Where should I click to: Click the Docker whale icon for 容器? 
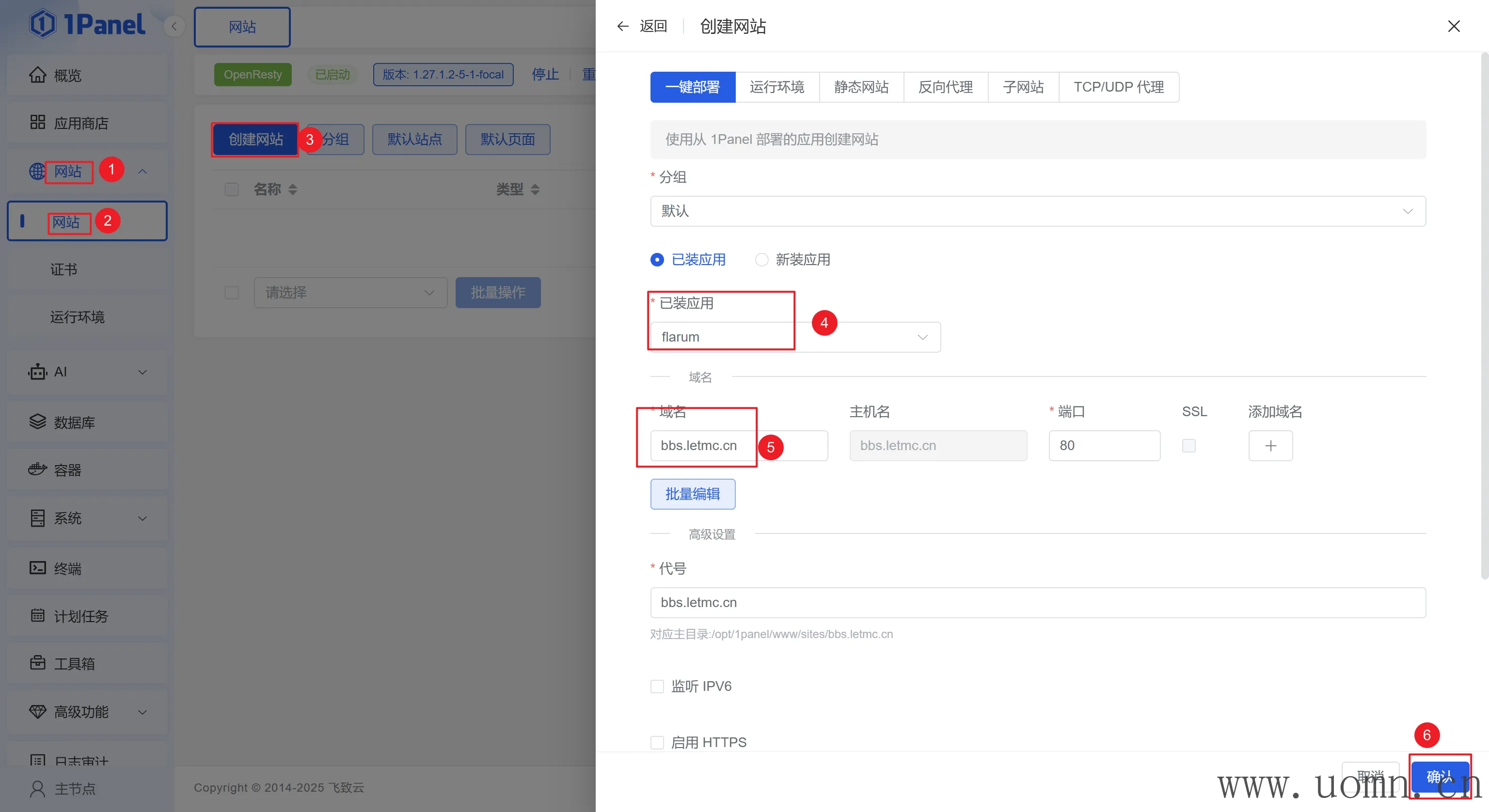38,469
